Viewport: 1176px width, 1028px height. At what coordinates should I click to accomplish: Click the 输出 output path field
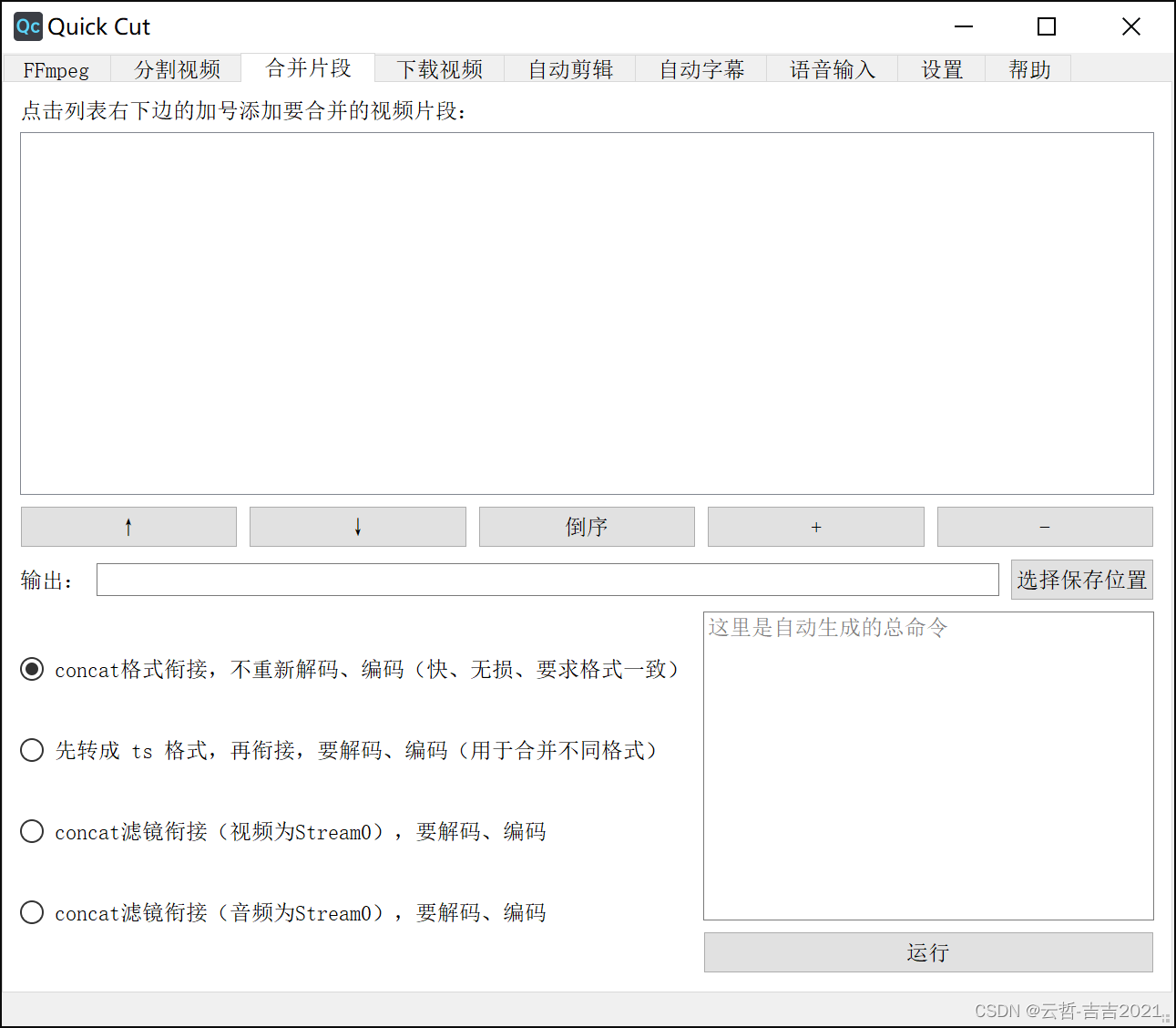[x=547, y=579]
